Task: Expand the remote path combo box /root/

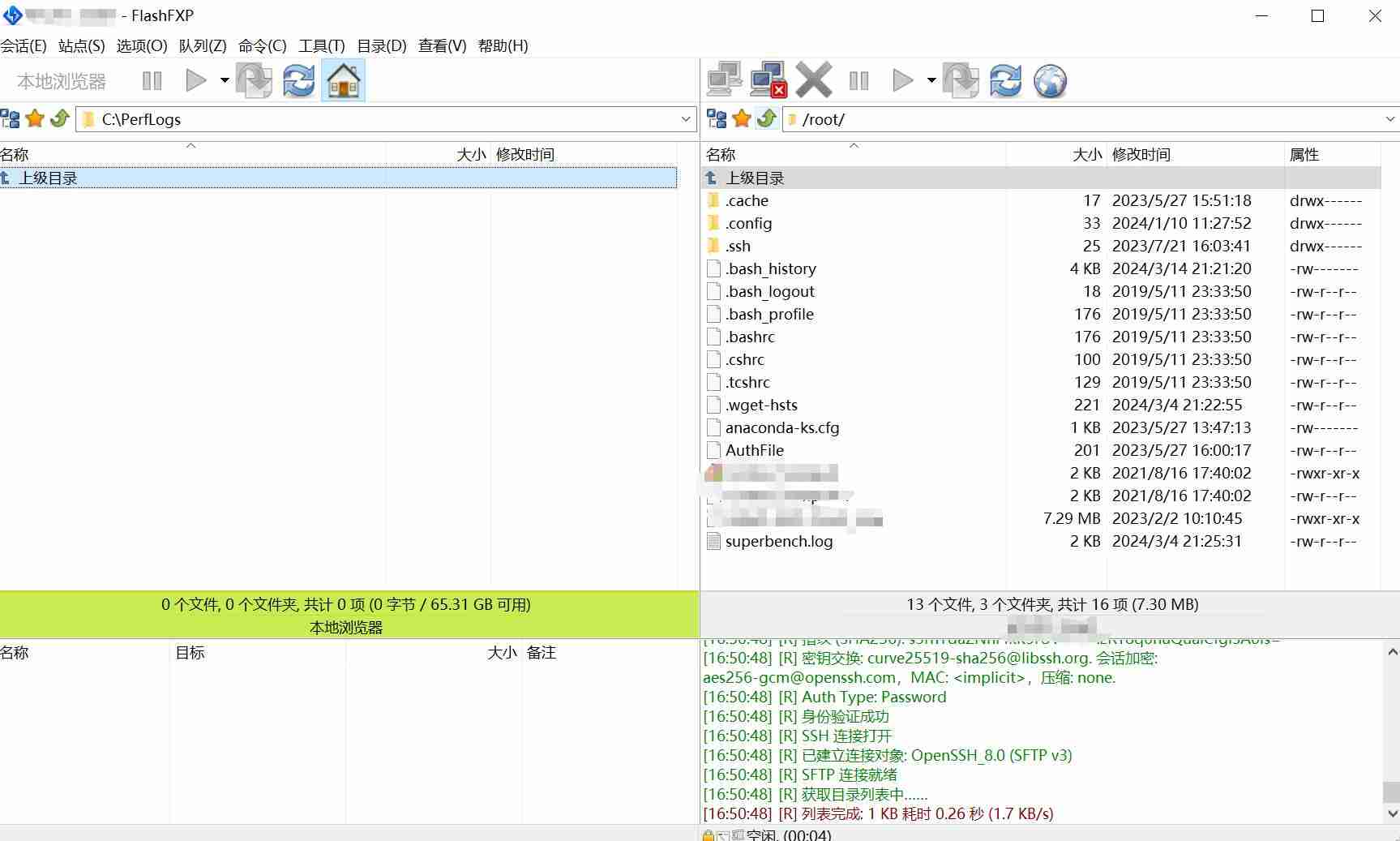Action: pyautogui.click(x=1389, y=119)
